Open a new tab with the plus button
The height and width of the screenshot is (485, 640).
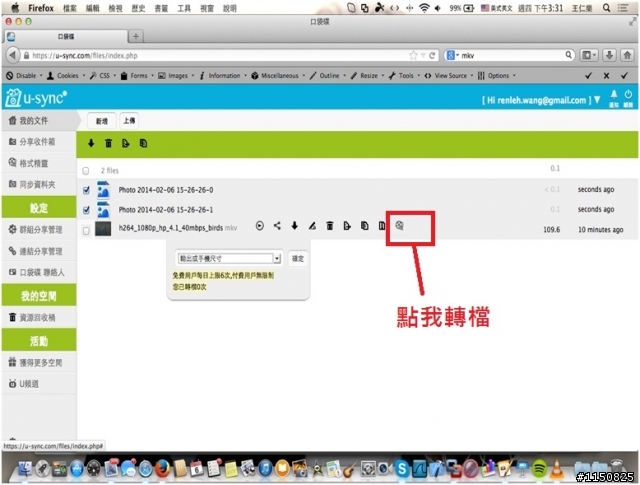point(136,37)
